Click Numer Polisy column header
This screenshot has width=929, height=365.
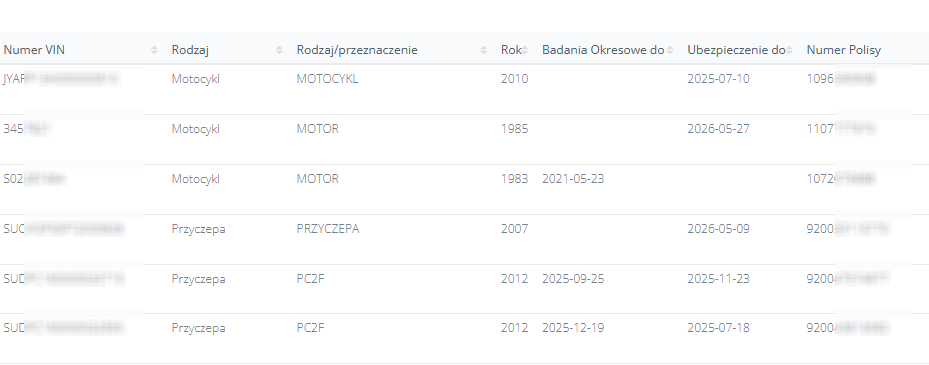[844, 50]
